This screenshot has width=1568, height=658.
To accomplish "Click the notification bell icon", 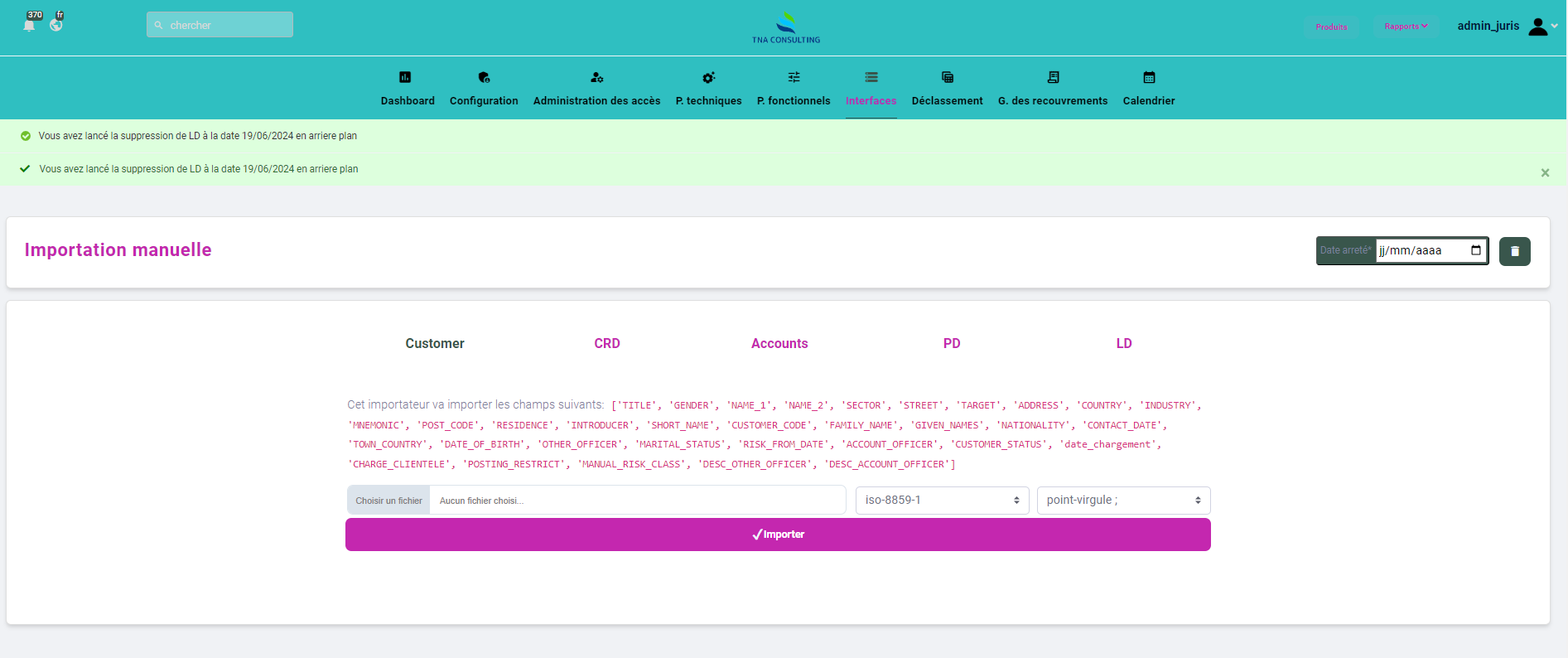I will click(29, 25).
